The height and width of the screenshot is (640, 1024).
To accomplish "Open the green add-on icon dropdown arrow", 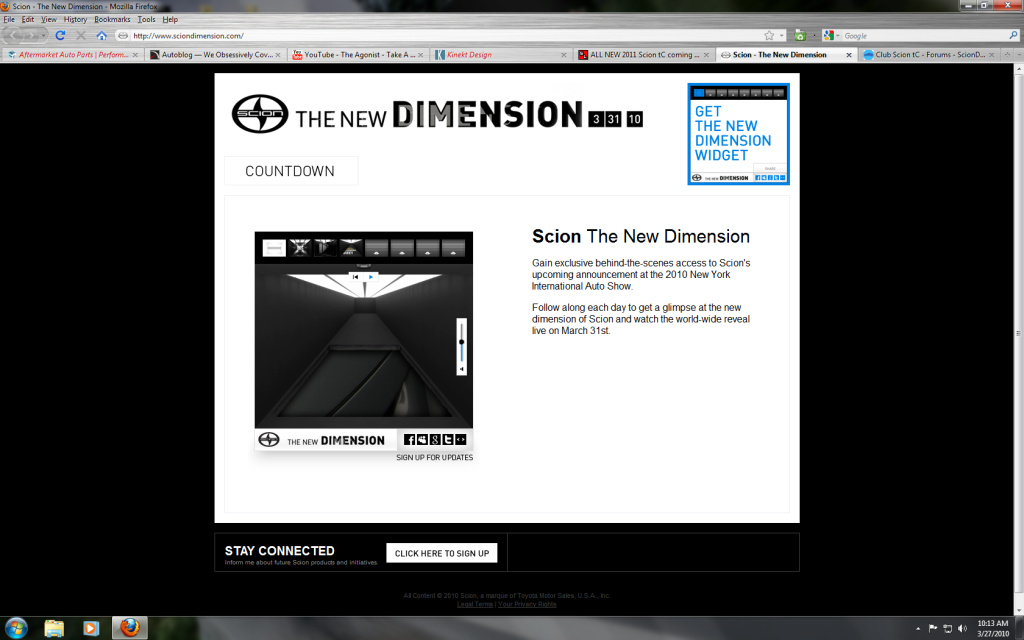I will coord(814,35).
